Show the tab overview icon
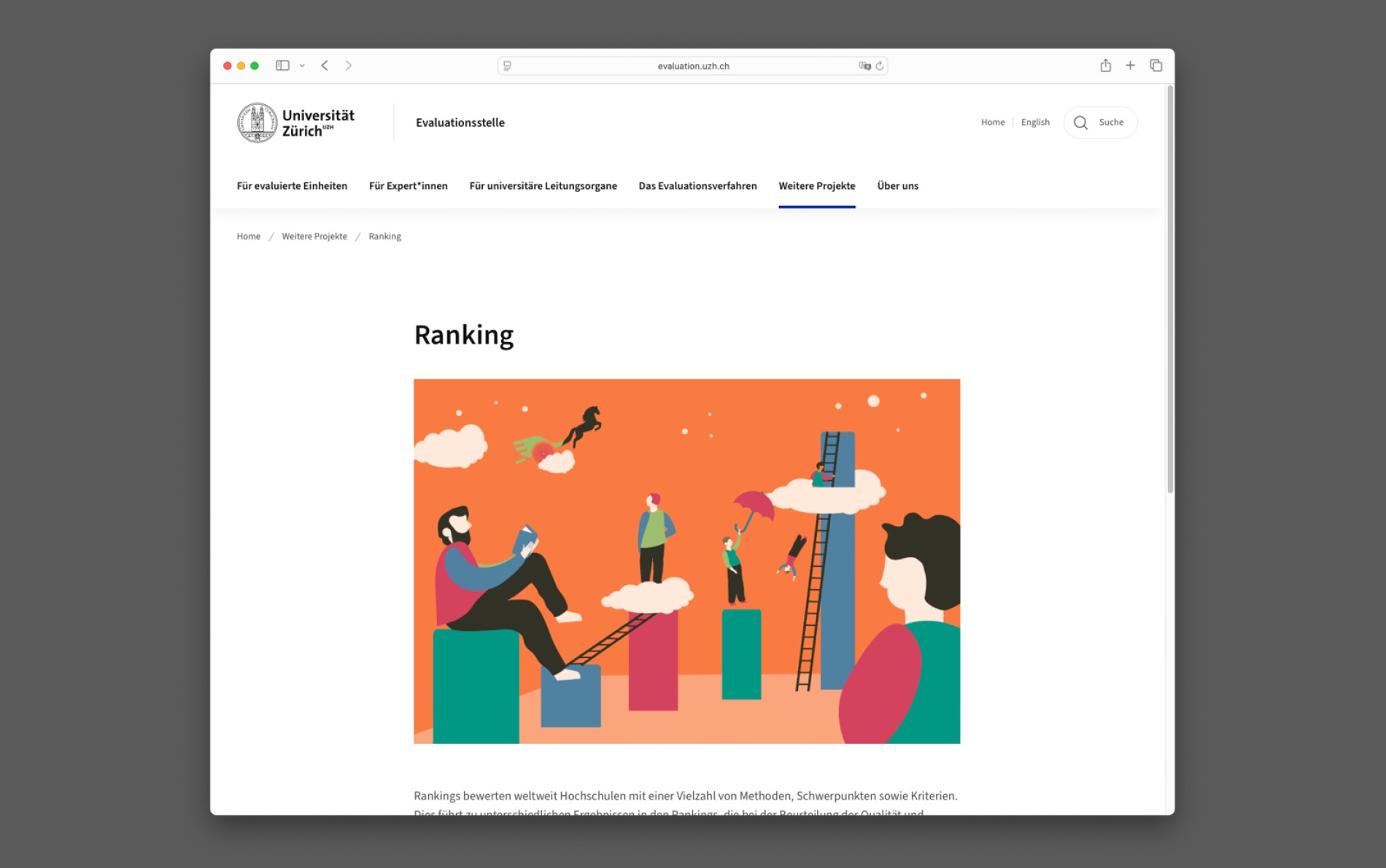The height and width of the screenshot is (868, 1386). click(x=1155, y=66)
